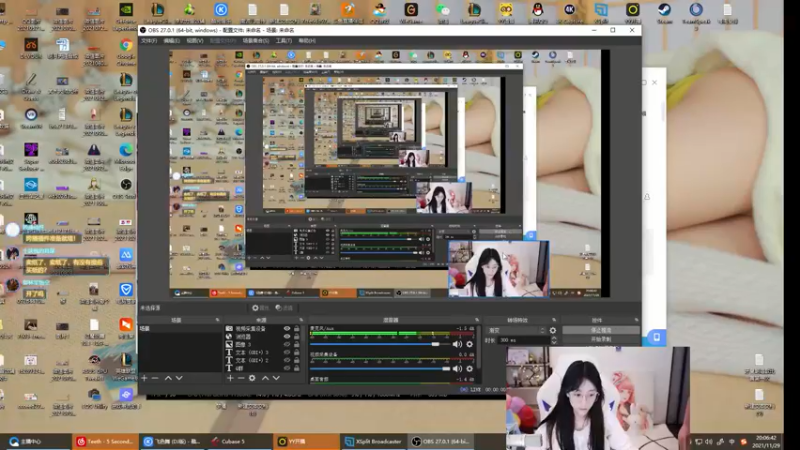Toggle lock on last source in list
This screenshot has width=800, height=450.
coord(296,368)
